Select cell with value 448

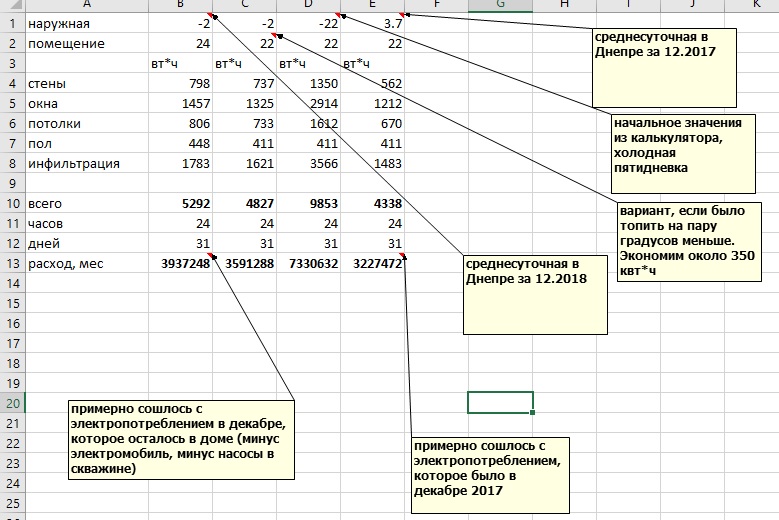coord(180,144)
